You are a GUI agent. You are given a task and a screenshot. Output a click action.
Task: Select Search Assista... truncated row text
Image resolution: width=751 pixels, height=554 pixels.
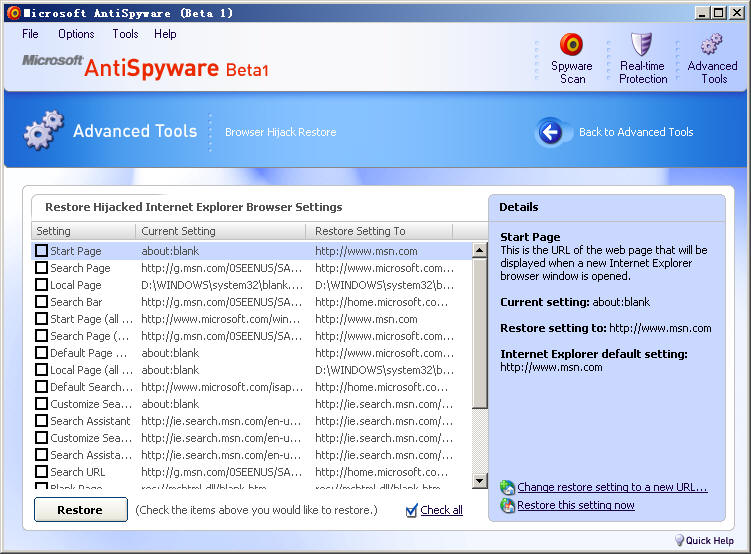pyautogui.click(x=91, y=455)
